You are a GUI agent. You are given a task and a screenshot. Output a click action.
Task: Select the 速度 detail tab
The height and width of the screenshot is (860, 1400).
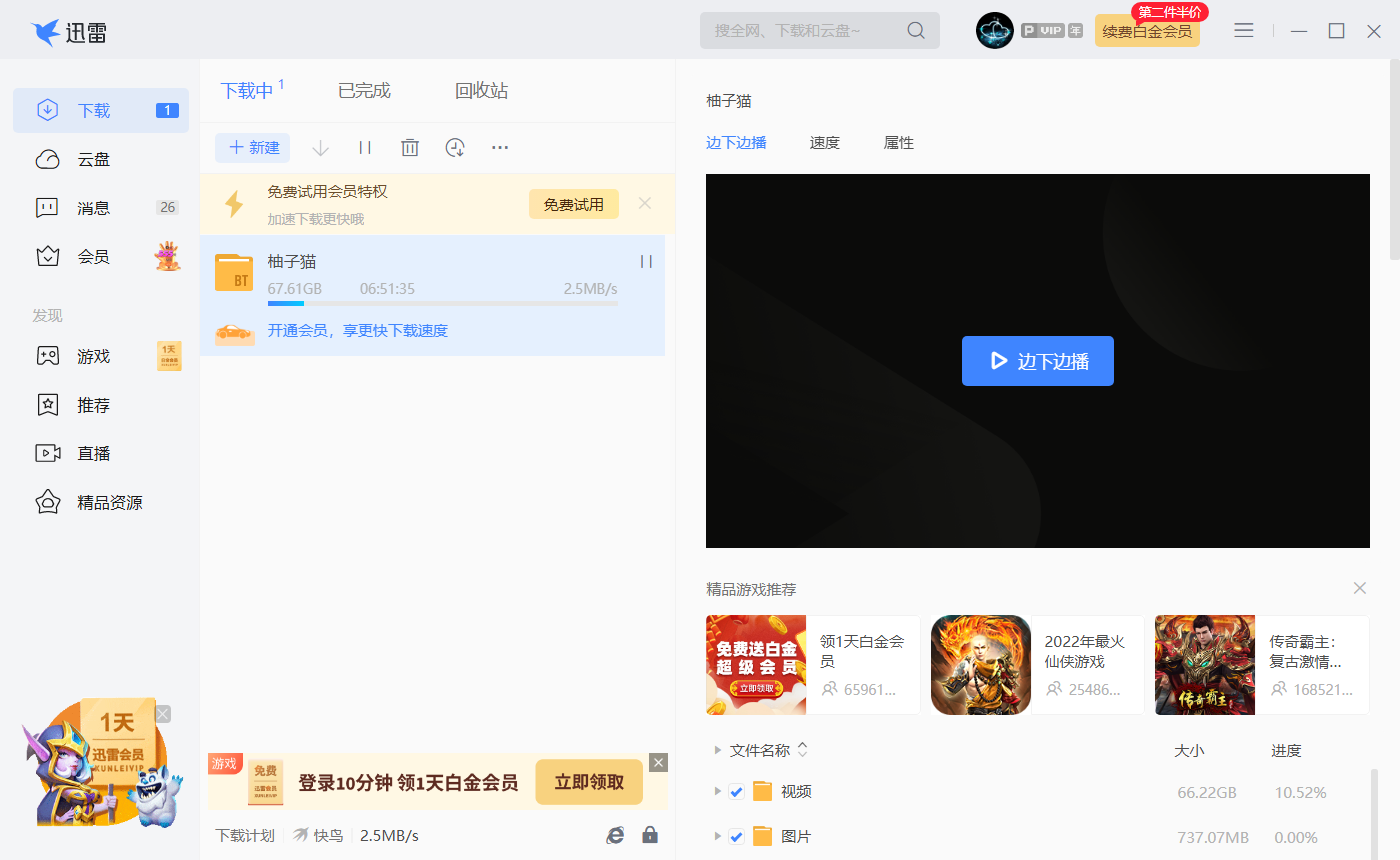(825, 143)
